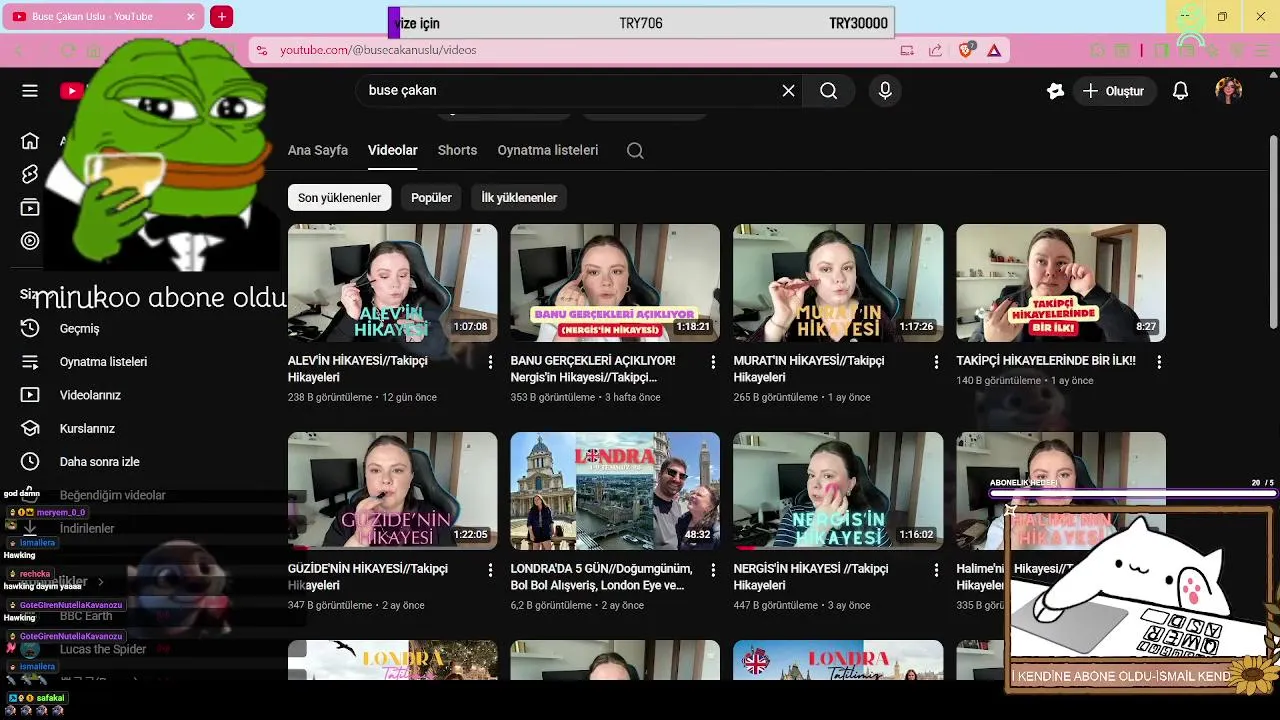The width and height of the screenshot is (1280, 720).
Task: Open a new browser tab
Action: (x=222, y=17)
